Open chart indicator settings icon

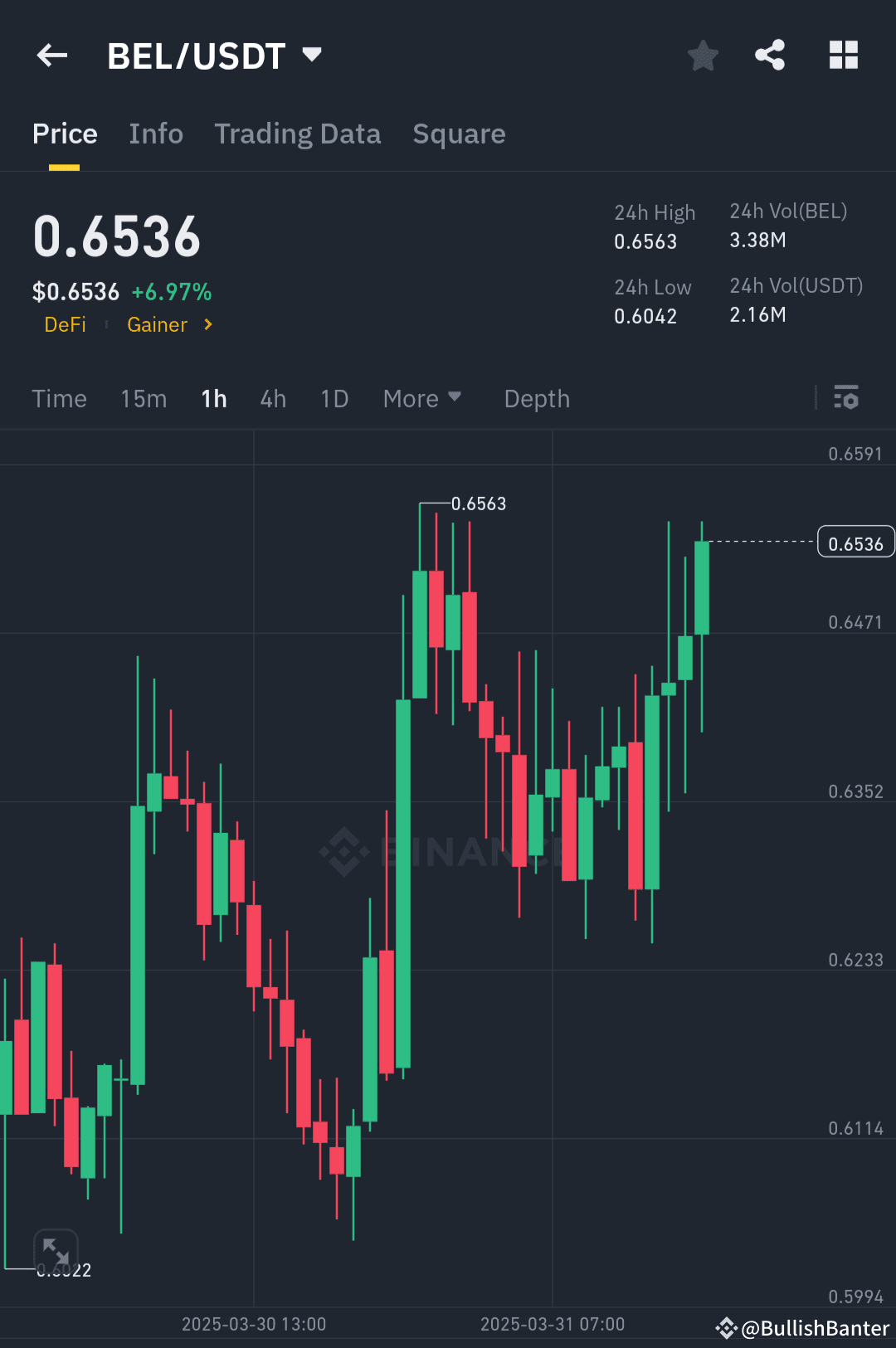847,398
